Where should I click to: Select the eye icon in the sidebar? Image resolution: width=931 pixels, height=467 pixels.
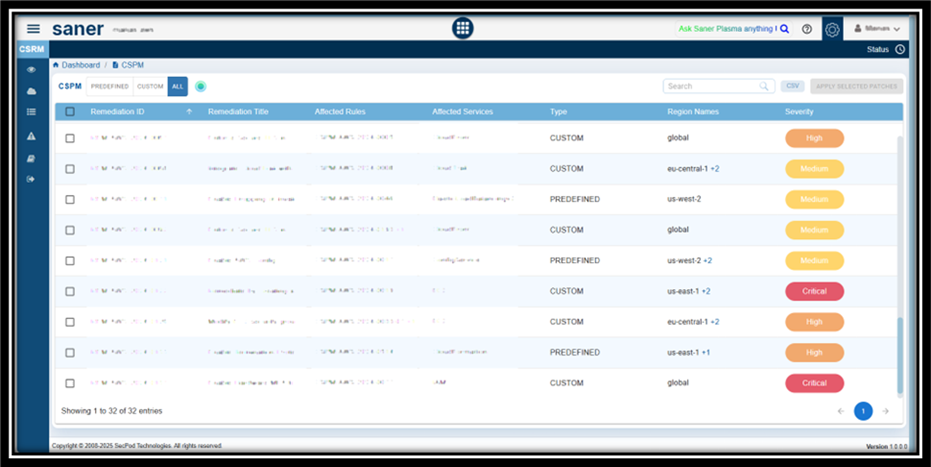pyautogui.click(x=31, y=69)
